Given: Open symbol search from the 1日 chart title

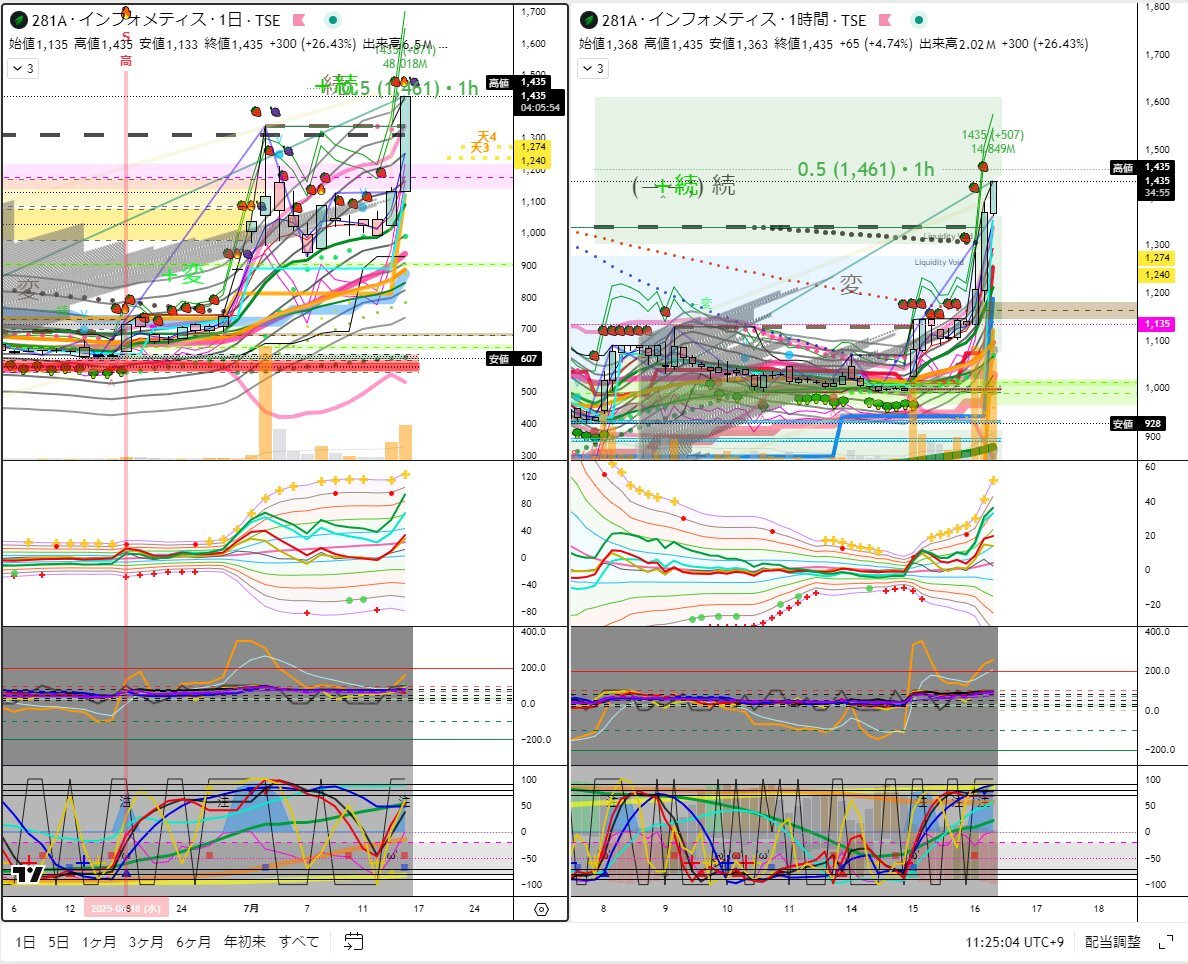Looking at the screenshot, I should pyautogui.click(x=156, y=20).
